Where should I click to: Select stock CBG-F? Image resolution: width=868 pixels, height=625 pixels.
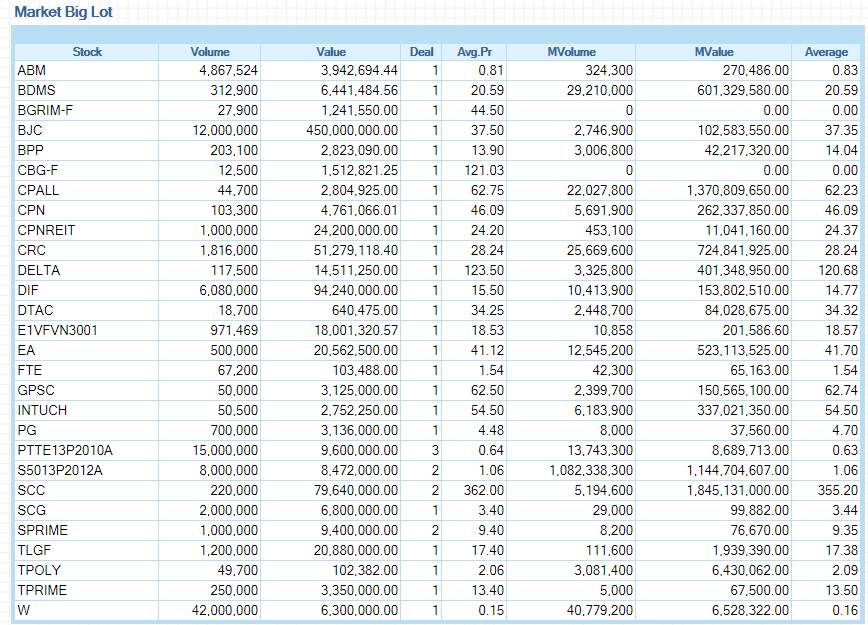pos(38,171)
